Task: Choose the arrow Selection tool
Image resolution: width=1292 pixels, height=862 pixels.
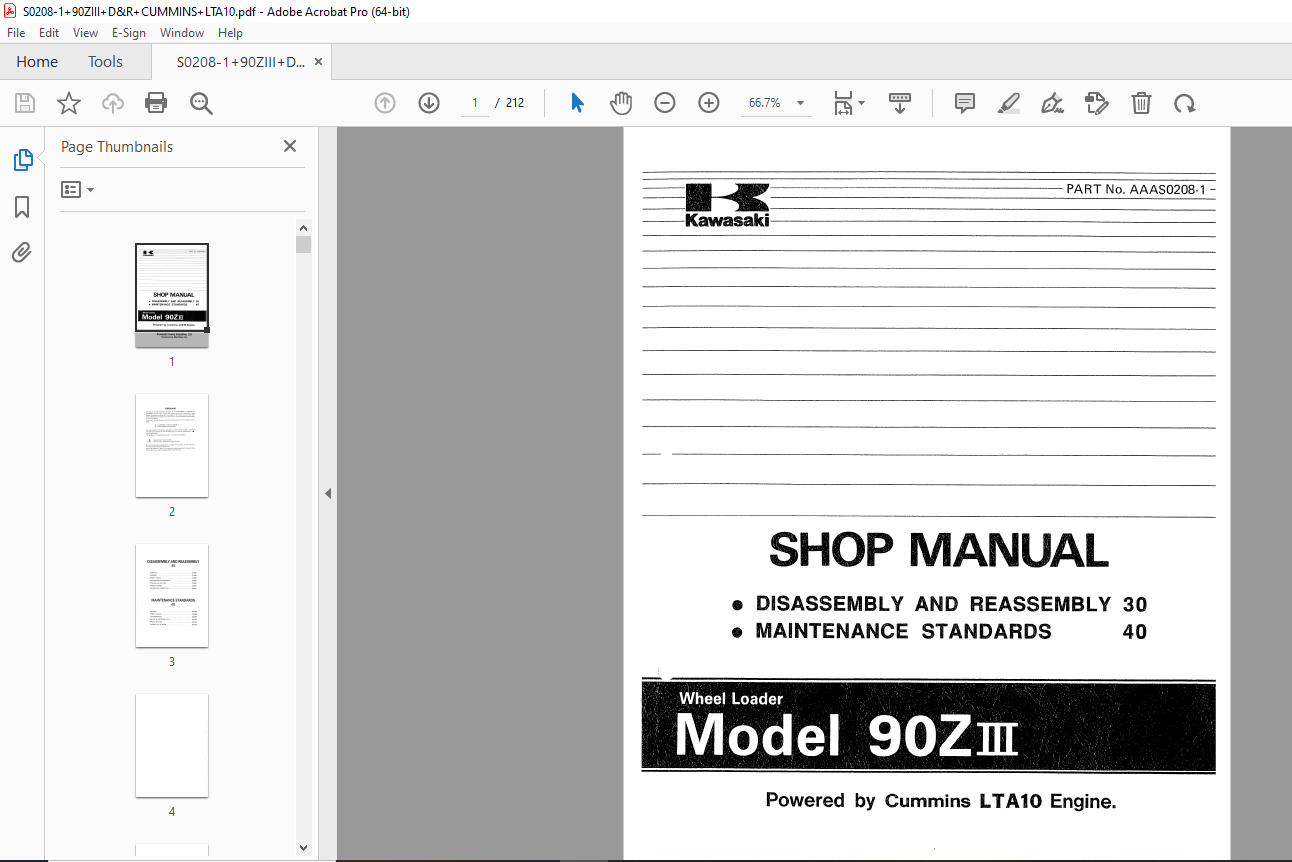Action: [577, 103]
